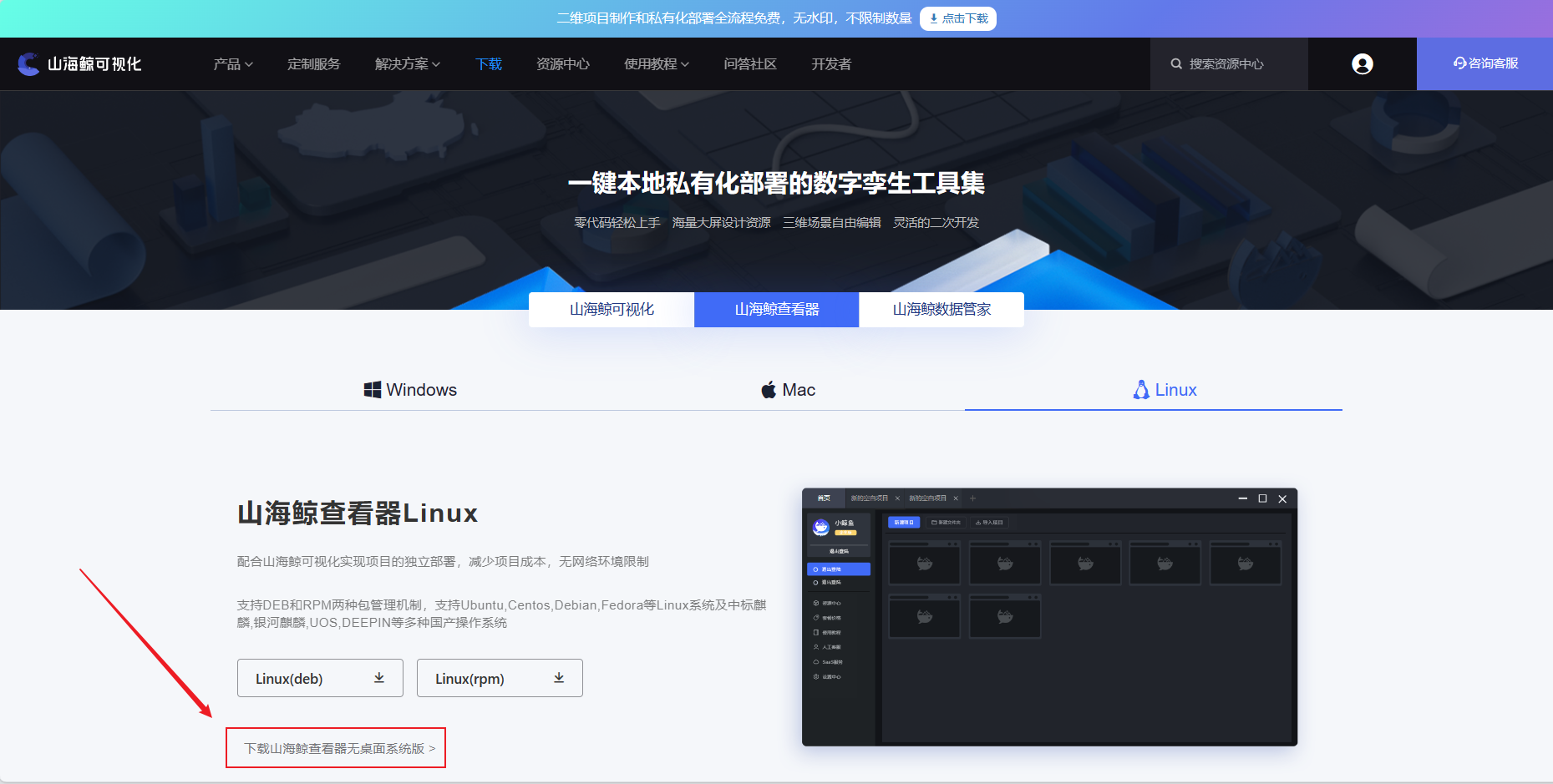The width and height of the screenshot is (1553, 784).
Task: Click the text 三维场景自由编辑
Action: (x=832, y=223)
